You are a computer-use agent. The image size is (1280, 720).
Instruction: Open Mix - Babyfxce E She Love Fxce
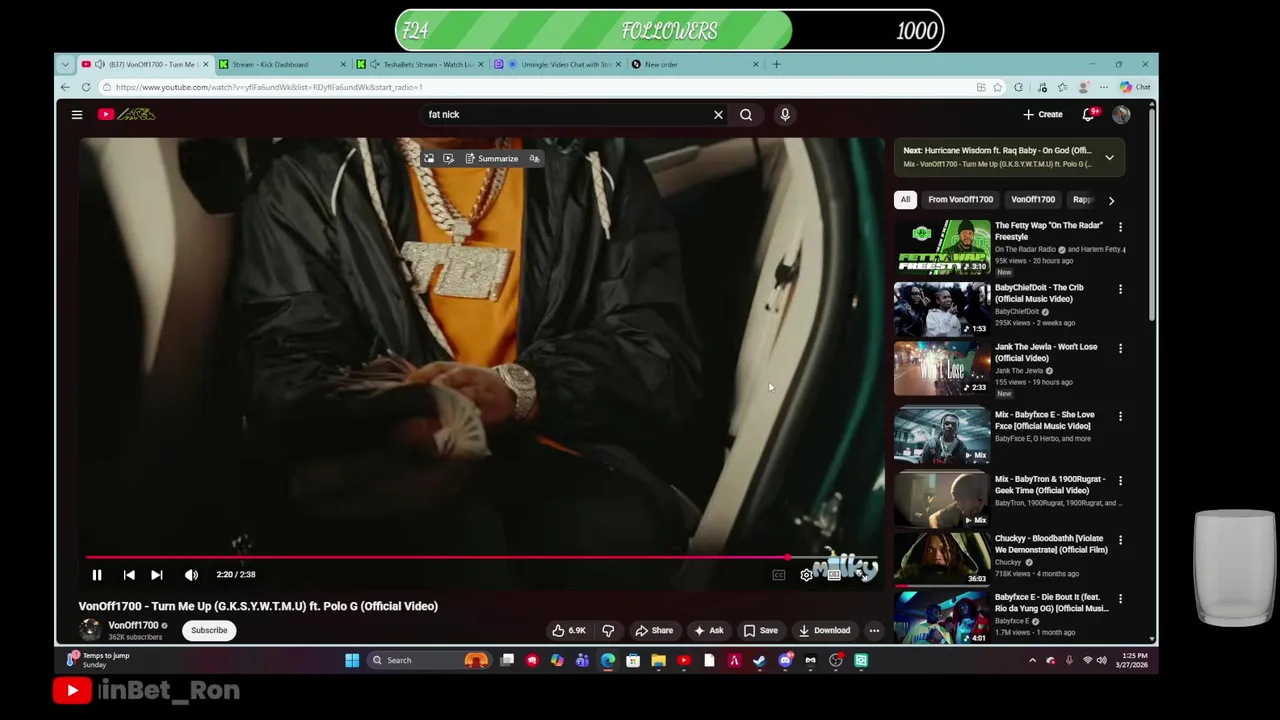pos(1044,420)
